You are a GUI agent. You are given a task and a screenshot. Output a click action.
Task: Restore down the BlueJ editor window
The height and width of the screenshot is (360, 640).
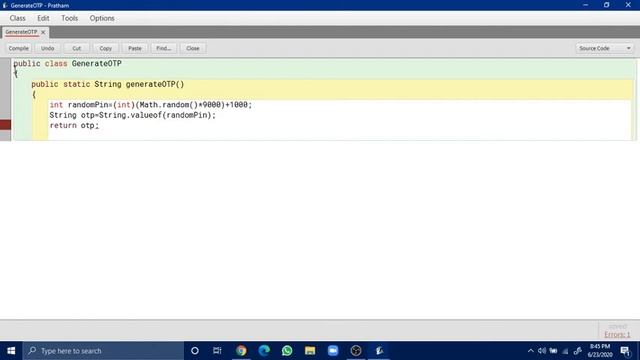pos(607,5)
